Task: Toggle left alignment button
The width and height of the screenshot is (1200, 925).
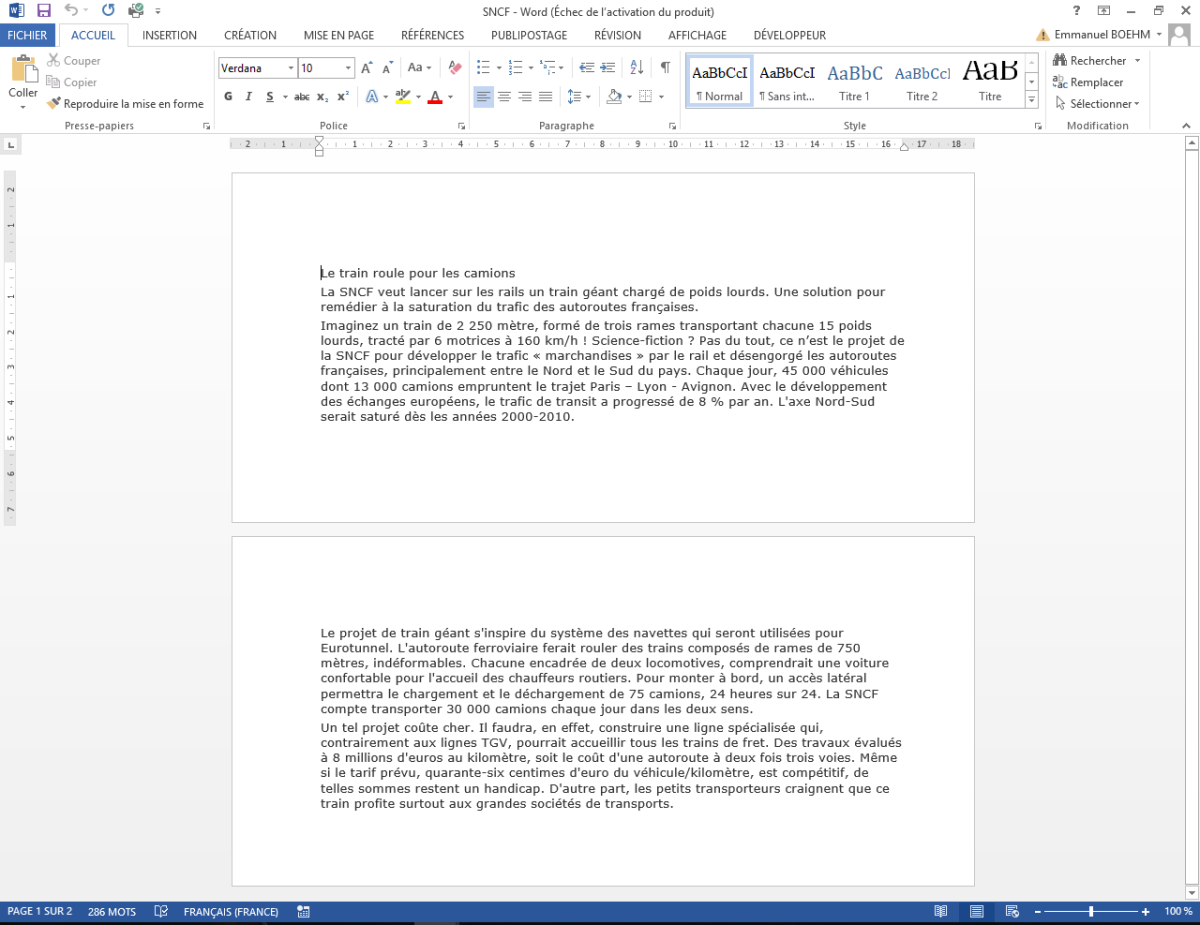Action: click(x=484, y=97)
